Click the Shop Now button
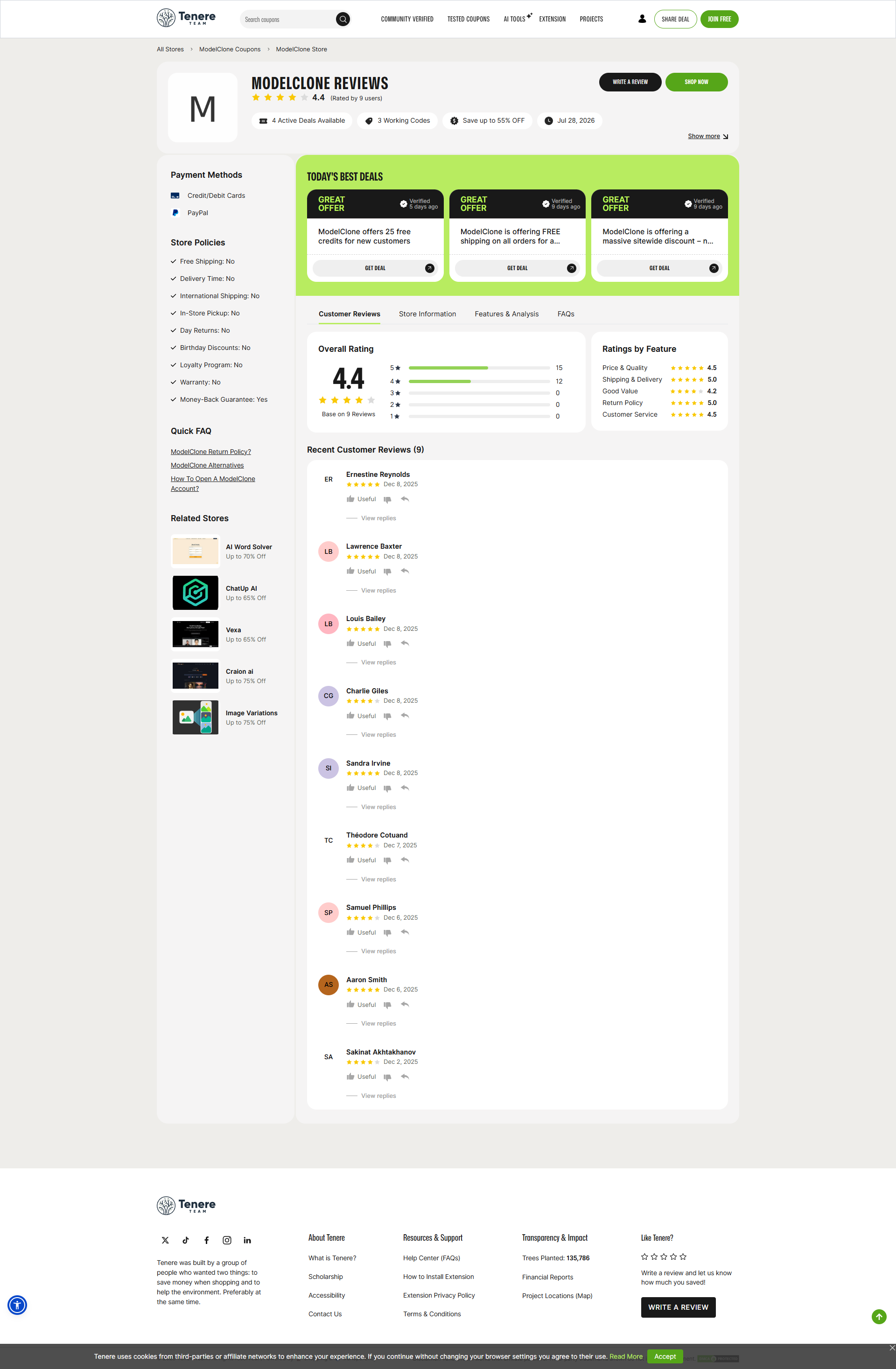 coord(696,82)
